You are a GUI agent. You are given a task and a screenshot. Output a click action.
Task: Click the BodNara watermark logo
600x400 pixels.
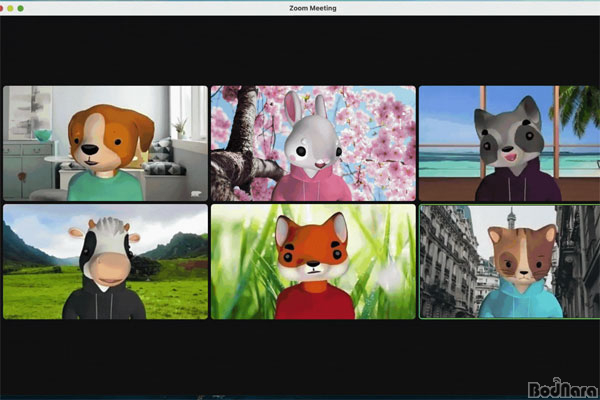[x=564, y=386]
